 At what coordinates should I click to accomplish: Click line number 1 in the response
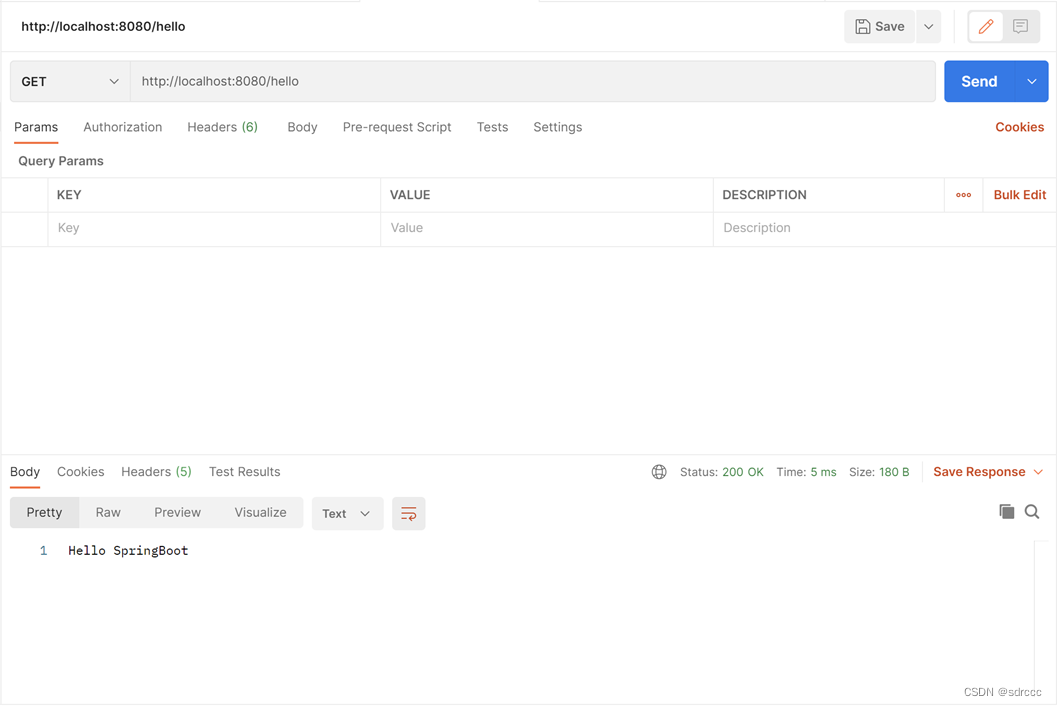44,551
